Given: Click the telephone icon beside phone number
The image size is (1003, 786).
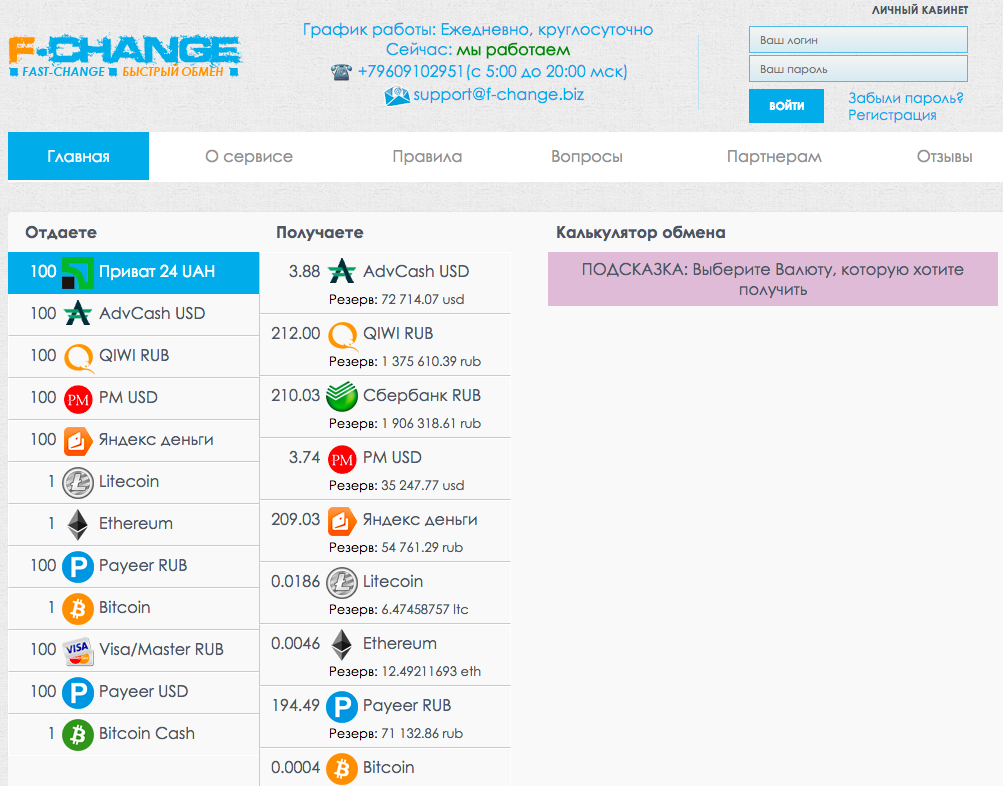Looking at the screenshot, I should click(x=342, y=72).
